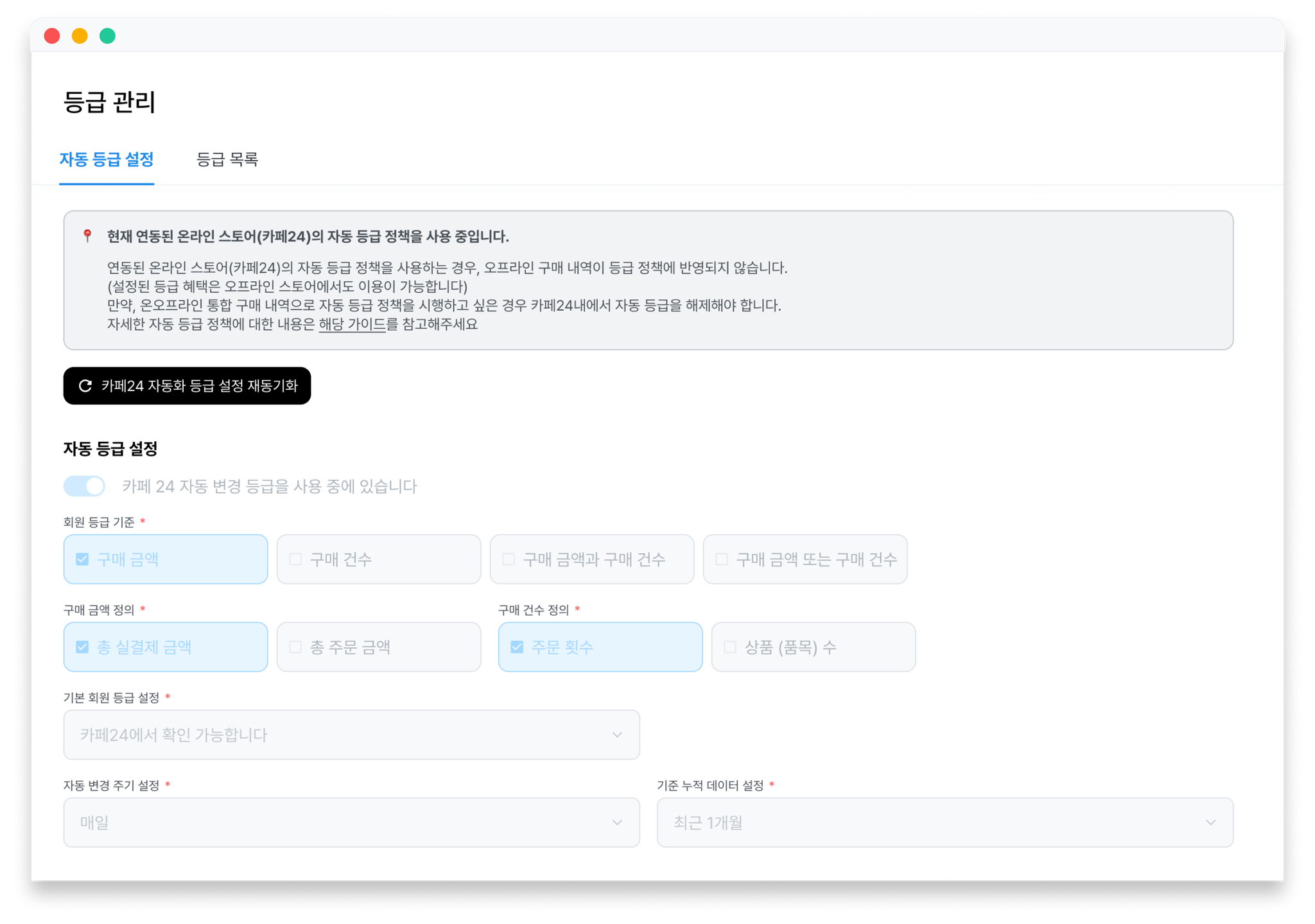1315x924 pixels.
Task: Check the 총 실결제 금액 option
Action: click(x=166, y=647)
